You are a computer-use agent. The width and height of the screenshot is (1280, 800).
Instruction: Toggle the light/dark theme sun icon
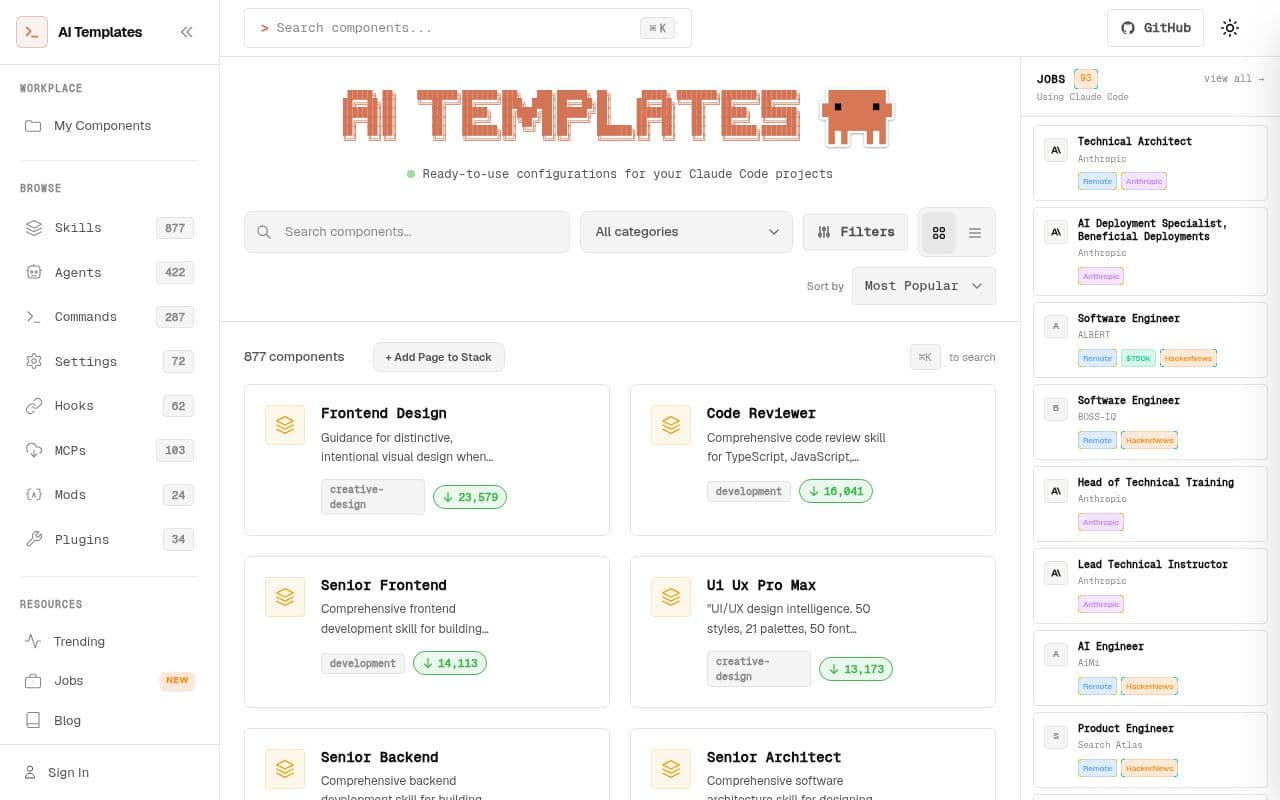tap(1230, 28)
